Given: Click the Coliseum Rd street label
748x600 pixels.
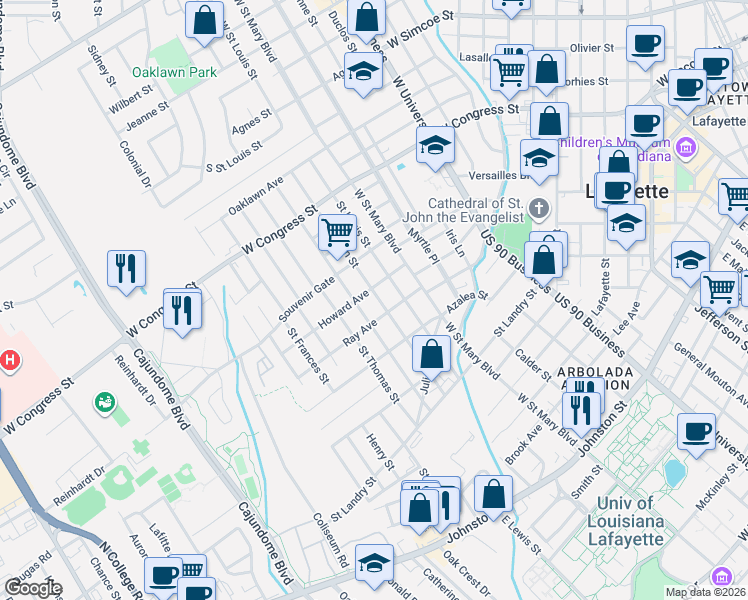Looking at the screenshot, I should [331, 540].
